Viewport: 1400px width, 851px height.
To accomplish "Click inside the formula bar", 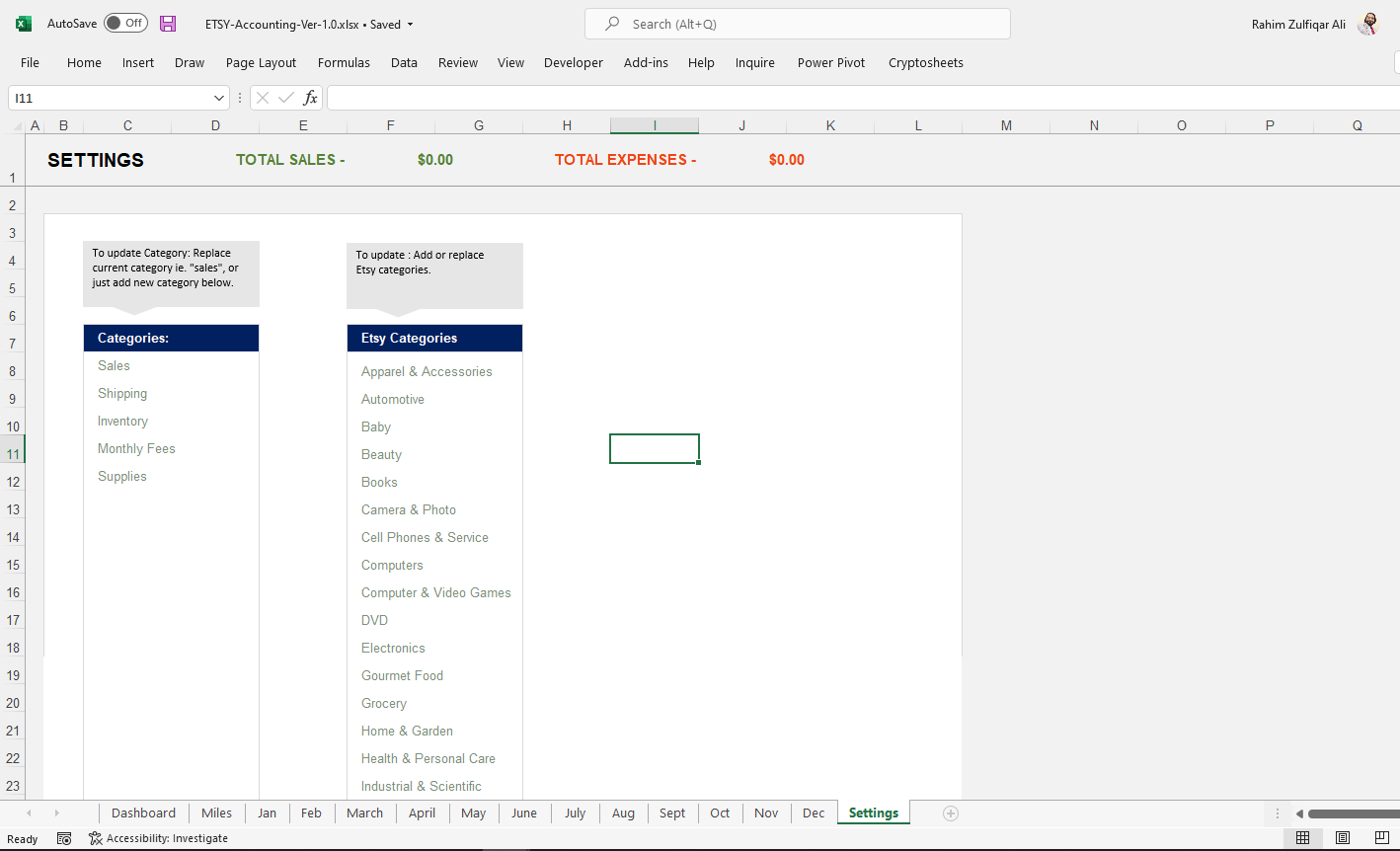I will point(863,98).
